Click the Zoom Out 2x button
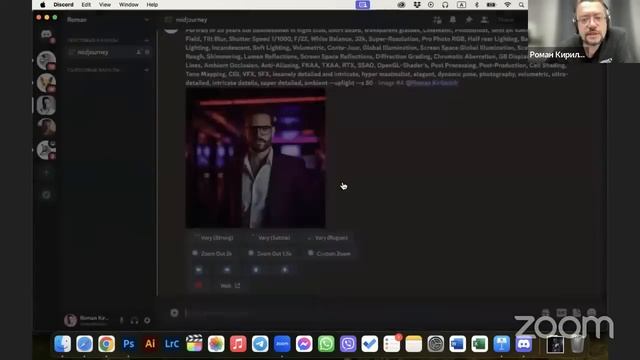Viewport: 640px width, 360px height. click(213, 253)
